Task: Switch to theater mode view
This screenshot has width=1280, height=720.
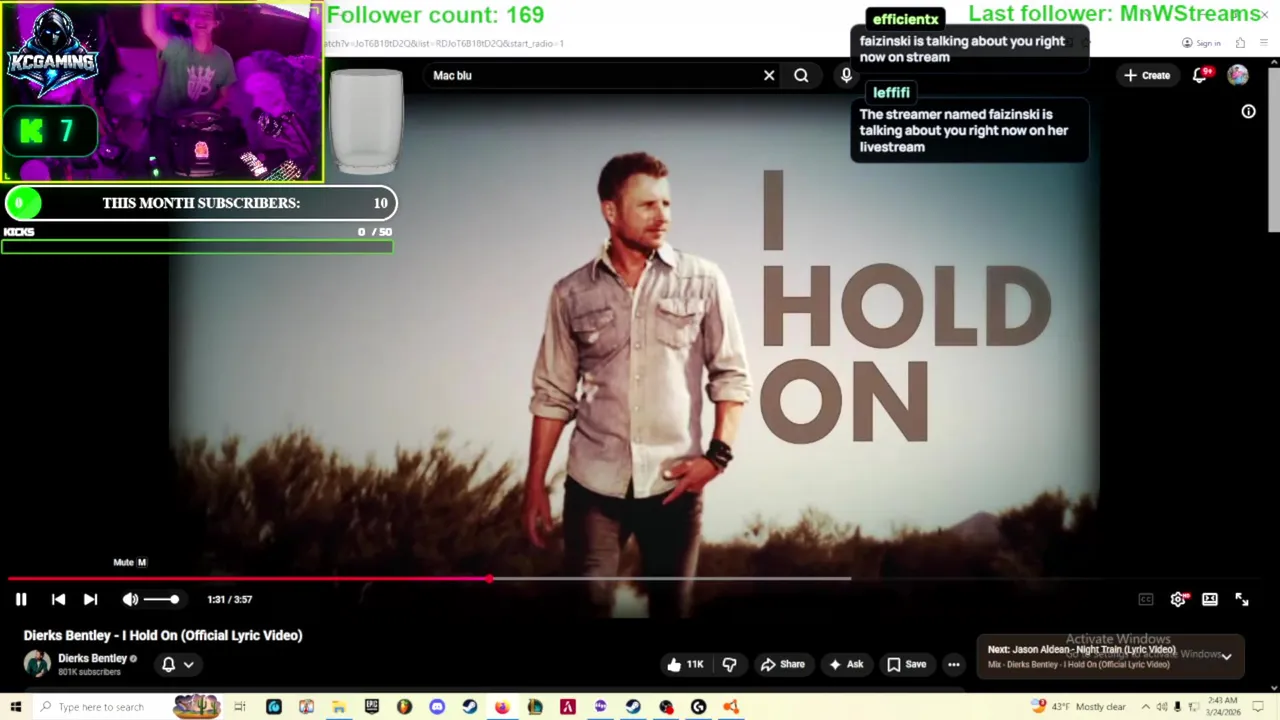Action: coord(1210,599)
